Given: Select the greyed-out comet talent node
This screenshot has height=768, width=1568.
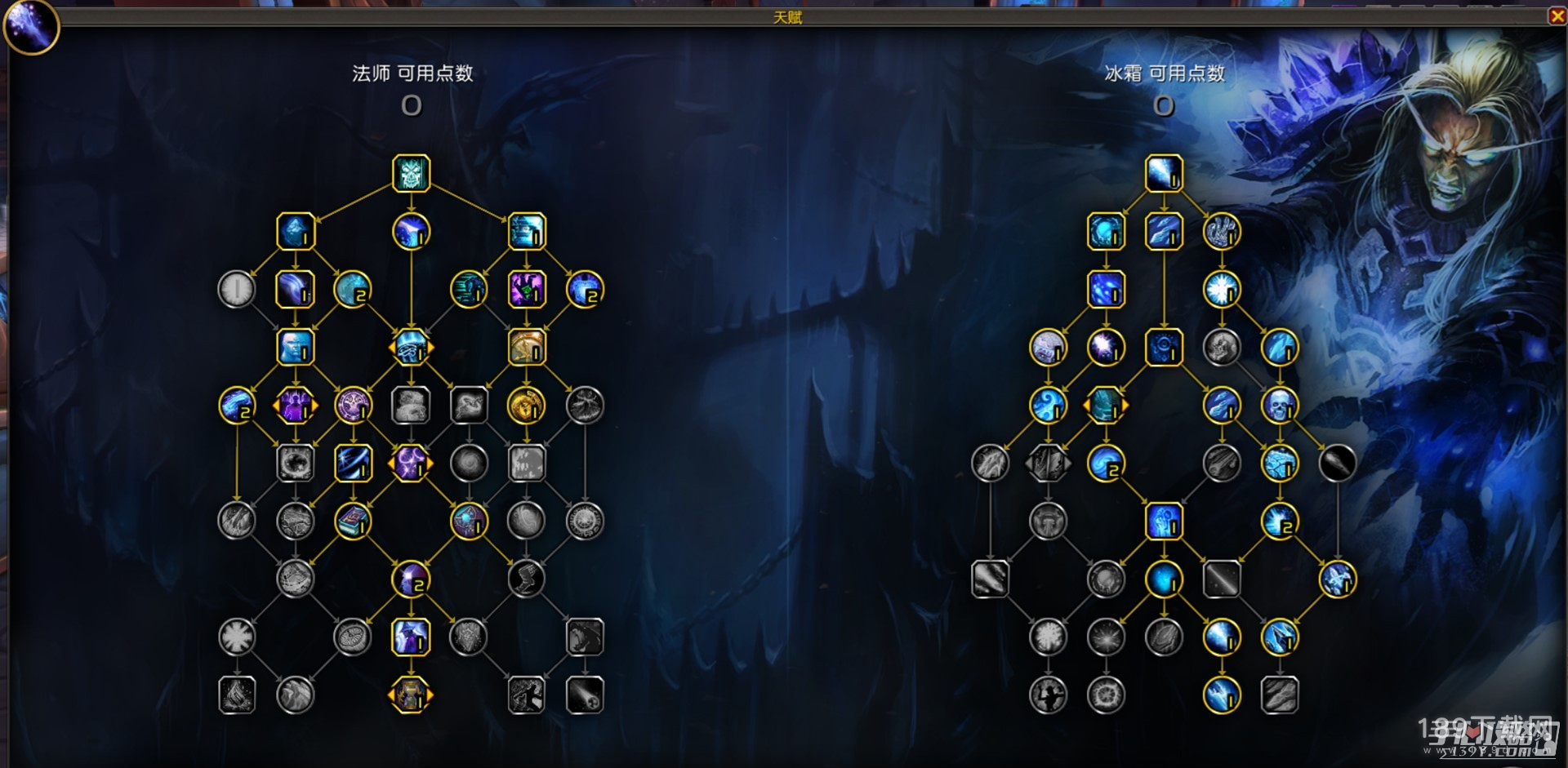Looking at the screenshot, I should pyautogui.click(x=585, y=695).
